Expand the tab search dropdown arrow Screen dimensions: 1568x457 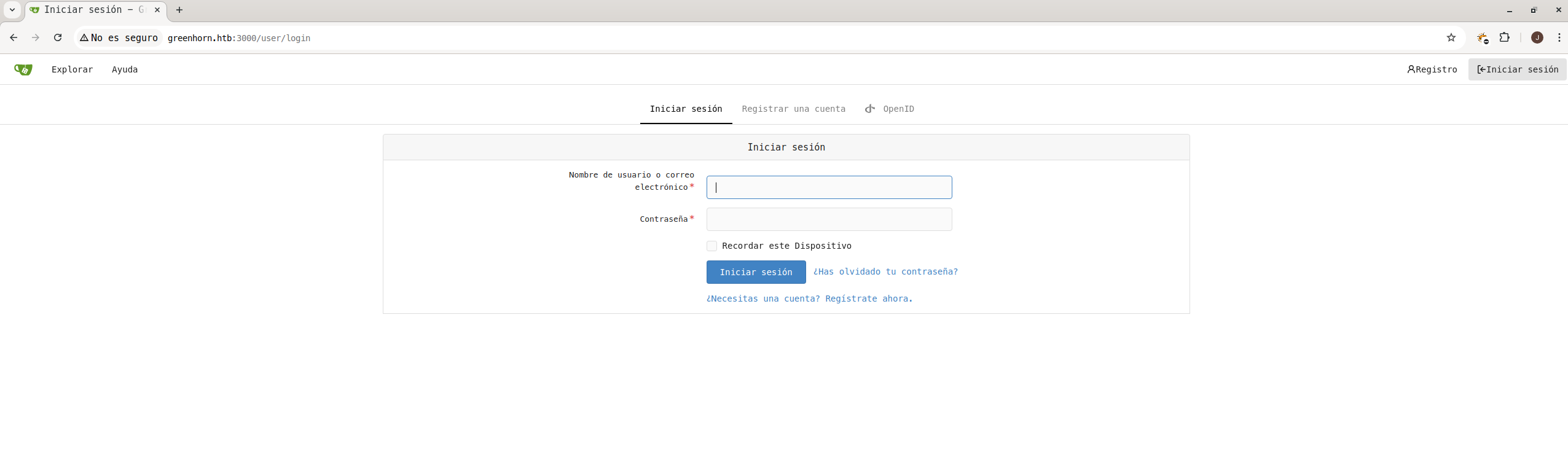coord(12,10)
